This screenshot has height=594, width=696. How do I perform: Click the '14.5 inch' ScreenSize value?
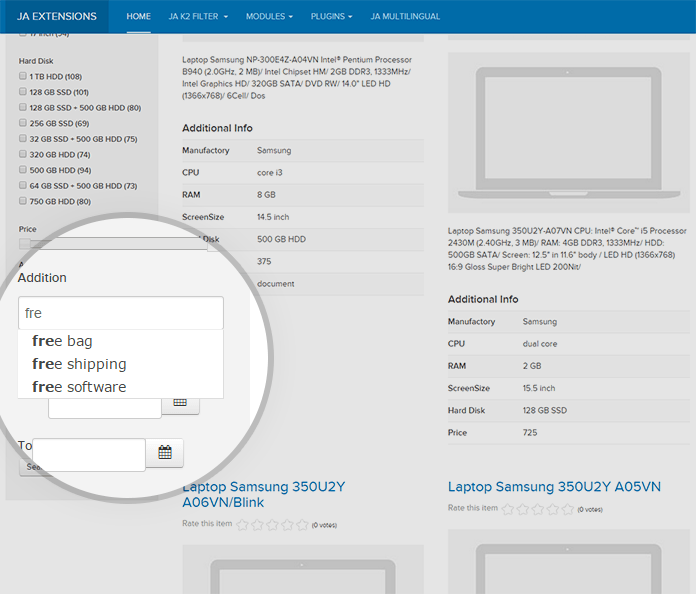tap(273, 217)
